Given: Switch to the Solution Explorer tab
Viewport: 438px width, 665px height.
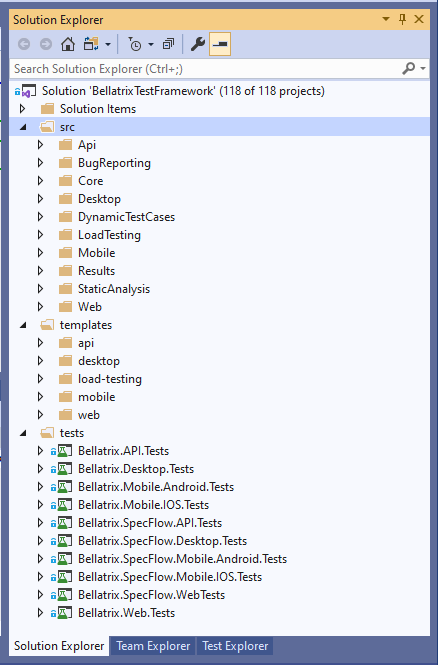Looking at the screenshot, I should click(x=59, y=646).
